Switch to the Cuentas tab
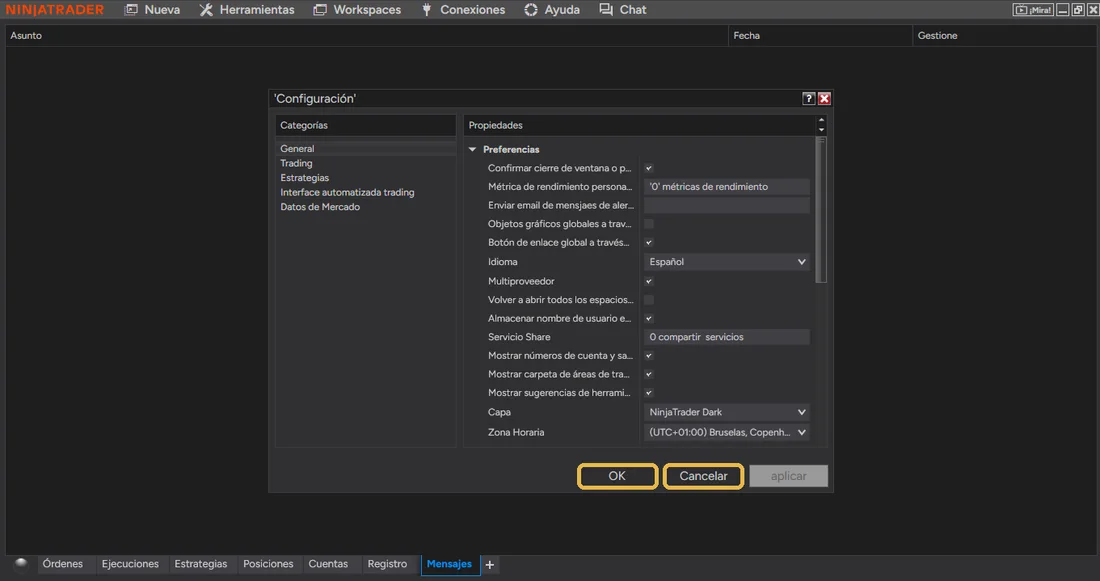Screen dimensions: 1100x581 pyautogui.click(x=328, y=564)
